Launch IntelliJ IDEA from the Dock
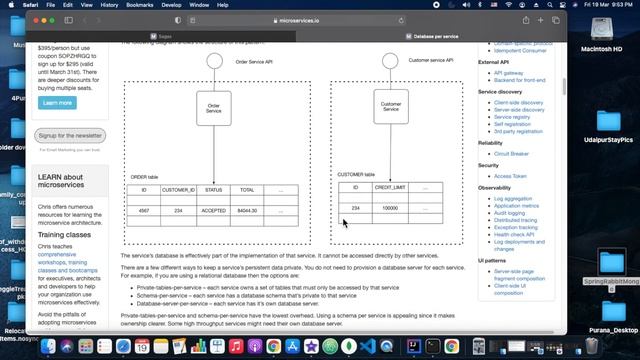The width and height of the screenshot is (640, 360). pyautogui.click(x=413, y=347)
